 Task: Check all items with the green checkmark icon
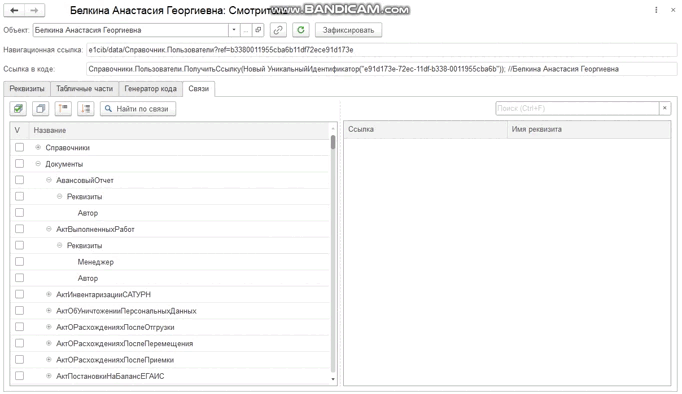click(x=18, y=109)
